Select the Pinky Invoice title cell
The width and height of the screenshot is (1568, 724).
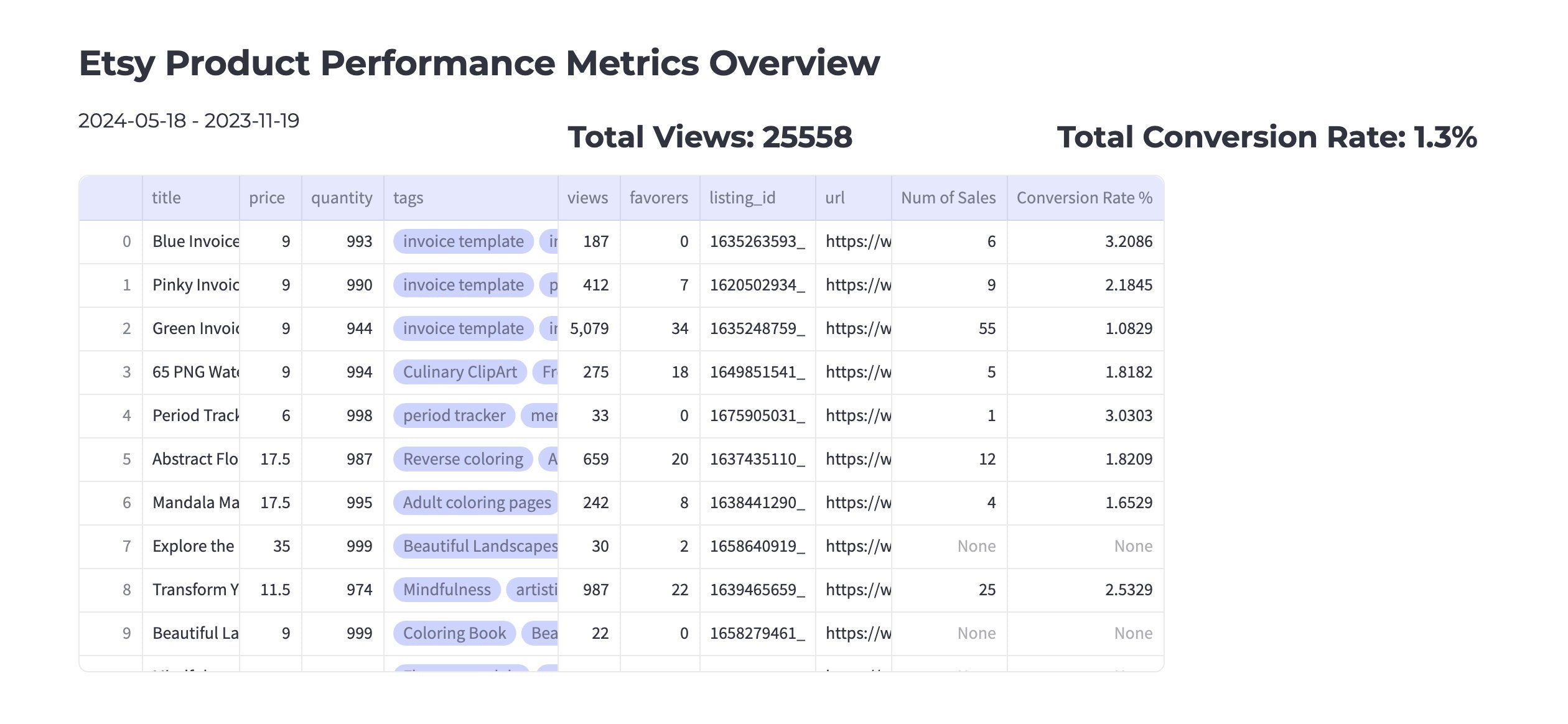pos(191,285)
